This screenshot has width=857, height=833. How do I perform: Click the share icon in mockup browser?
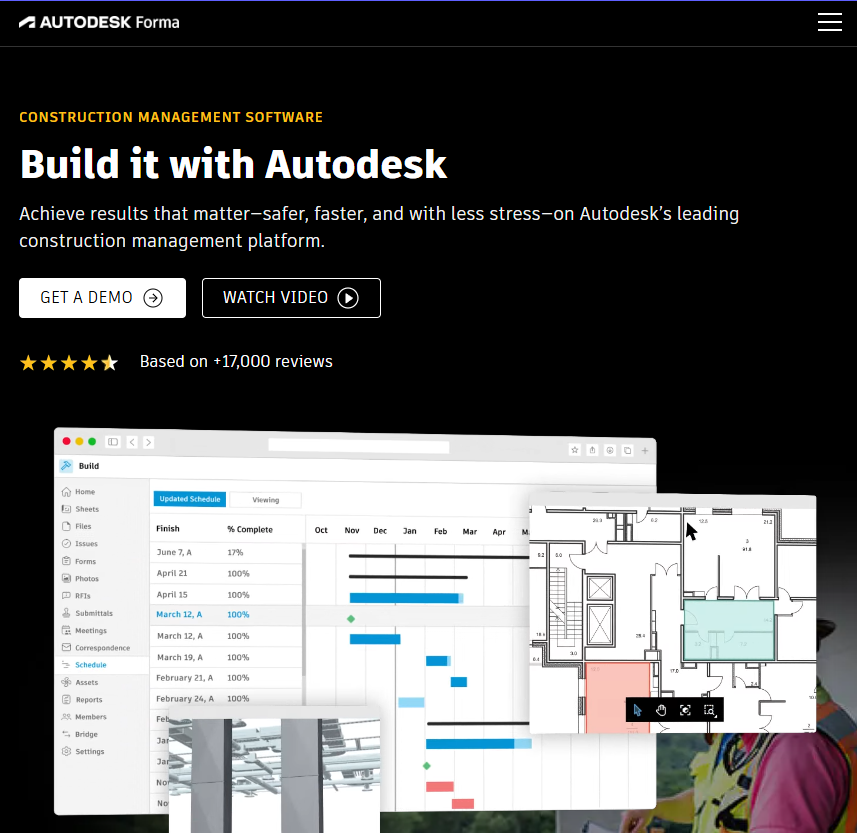click(592, 450)
